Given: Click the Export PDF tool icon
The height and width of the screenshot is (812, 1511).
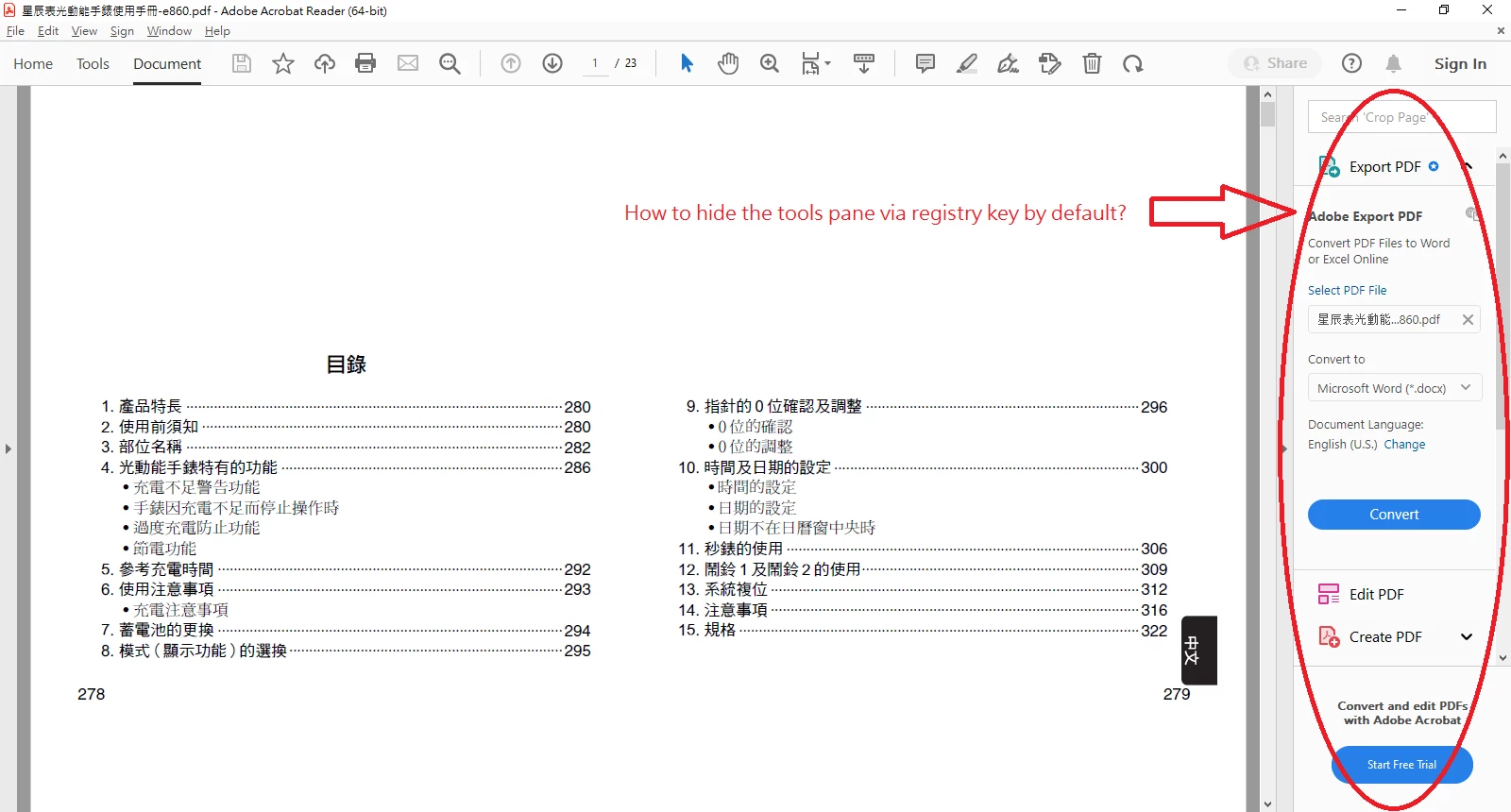Looking at the screenshot, I should coord(1329,166).
